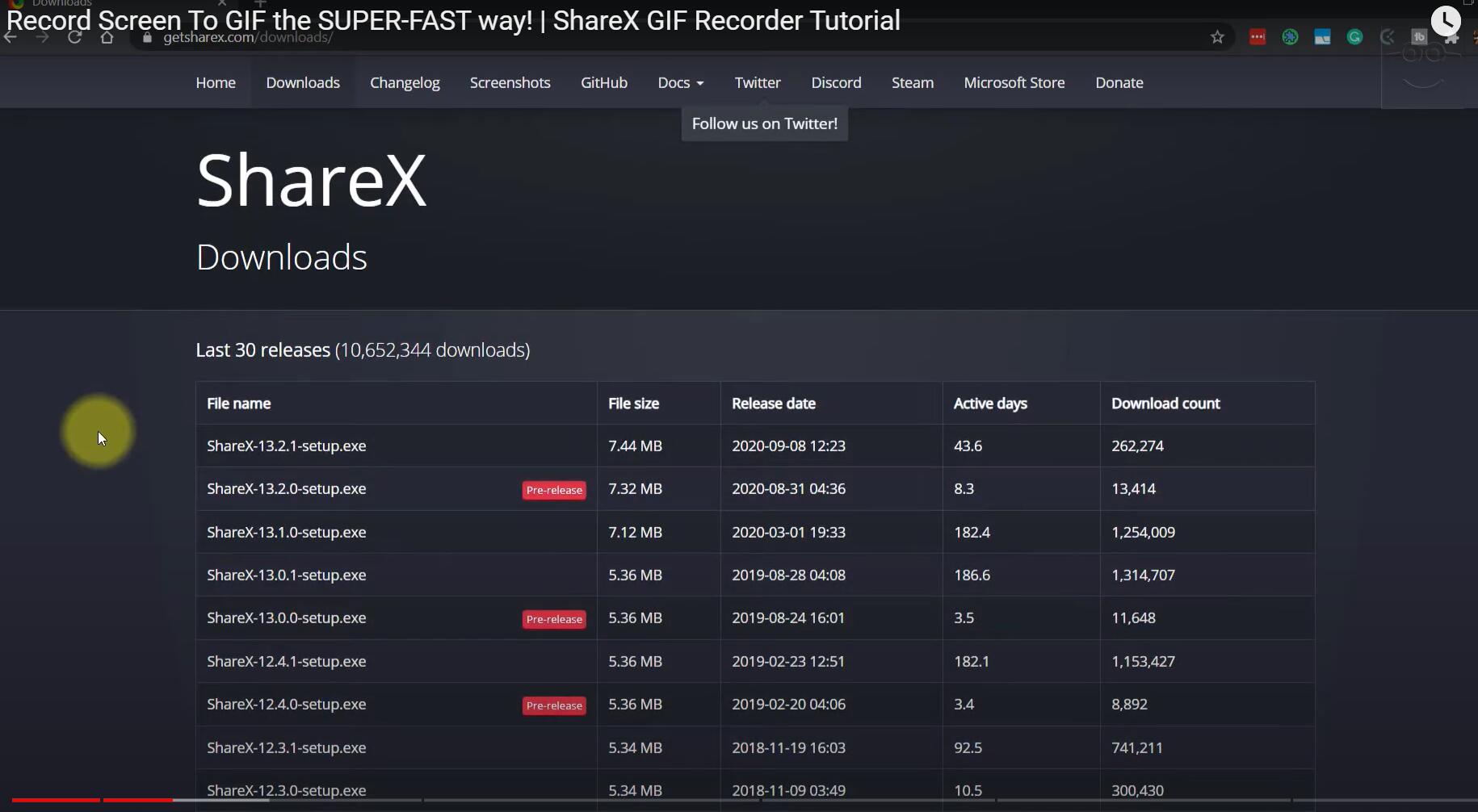Click download count 1,254,009
The image size is (1478, 812).
pos(1144,532)
